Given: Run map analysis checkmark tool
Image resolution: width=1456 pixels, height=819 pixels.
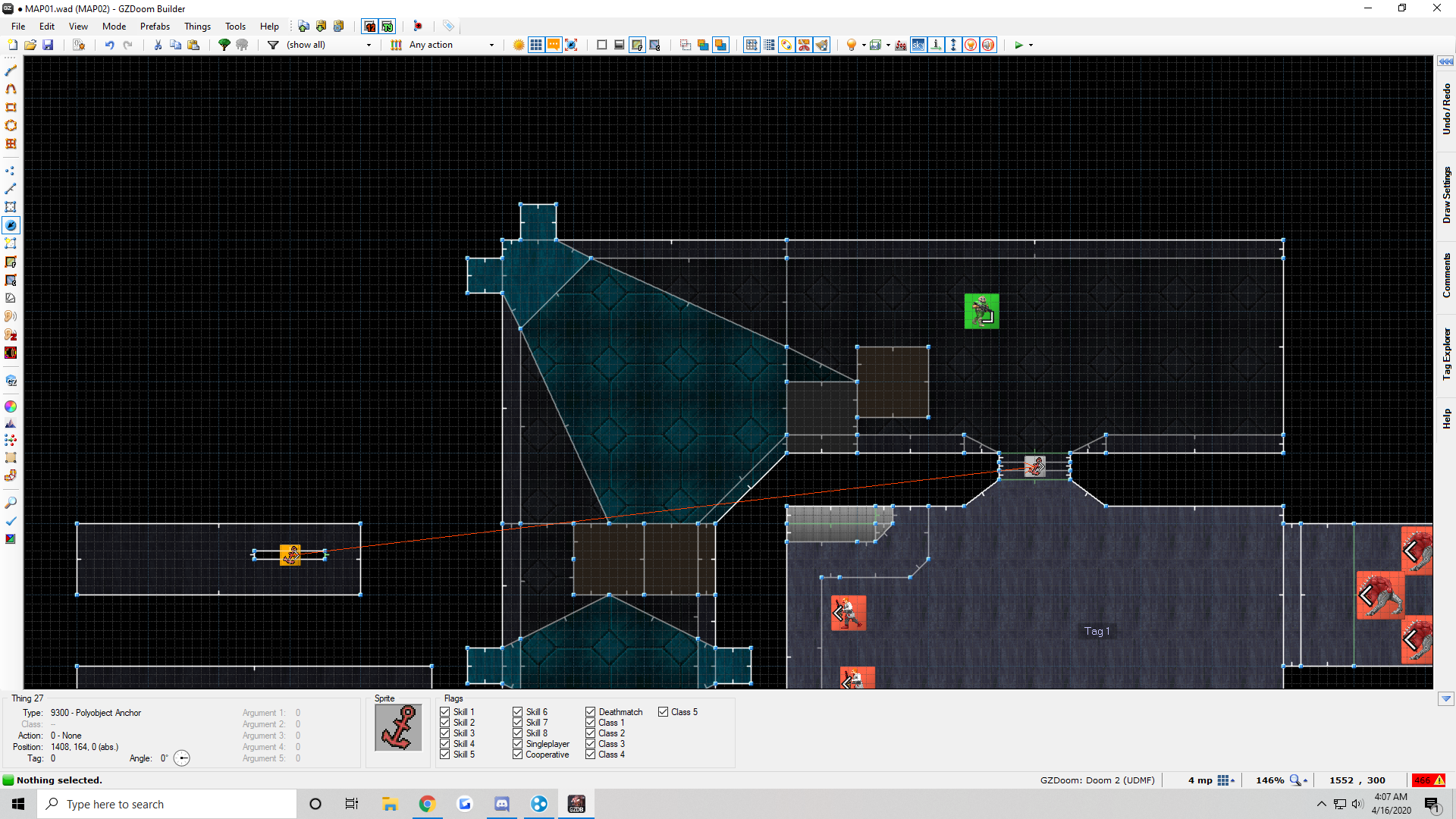Looking at the screenshot, I should click(11, 521).
